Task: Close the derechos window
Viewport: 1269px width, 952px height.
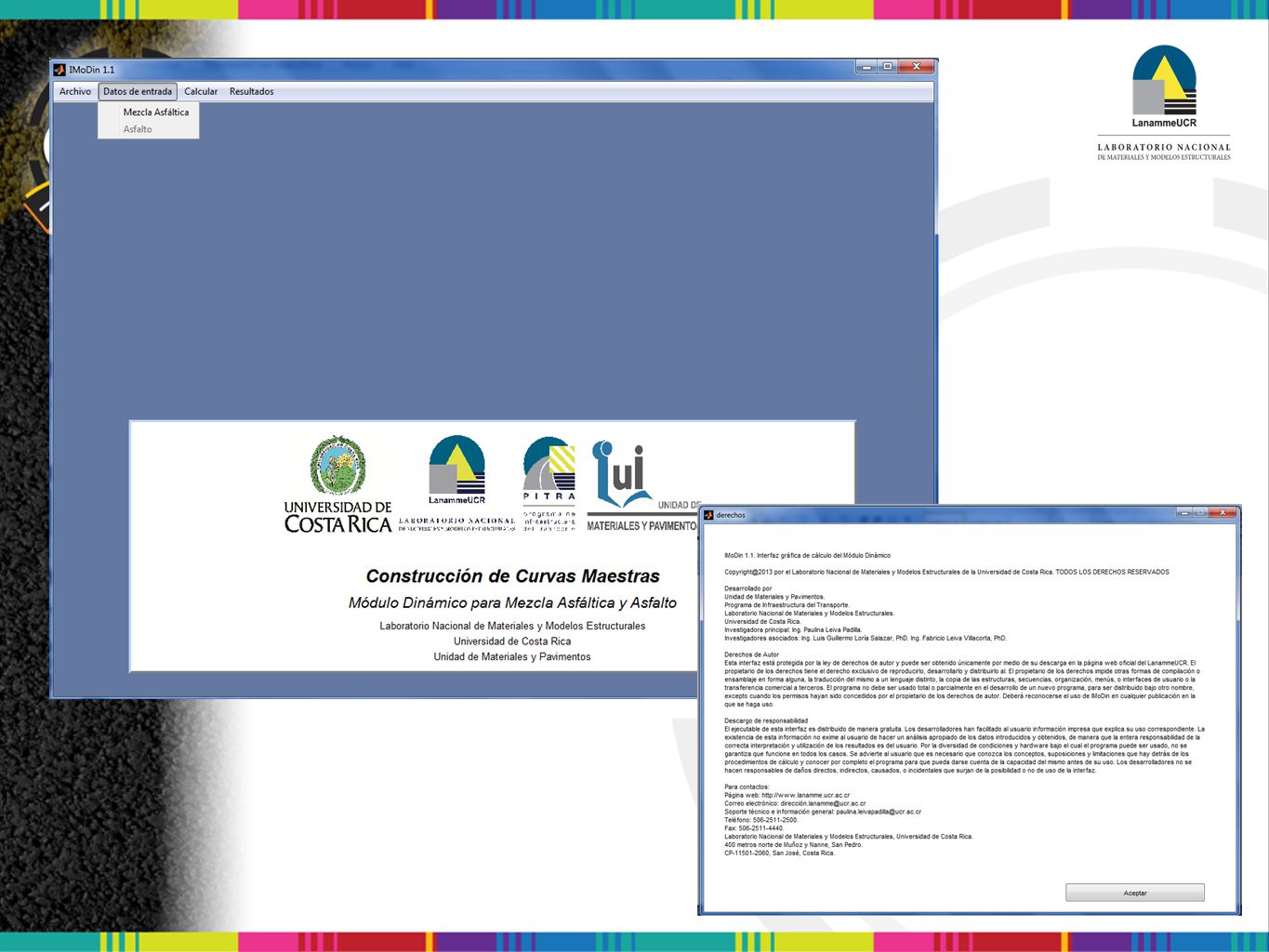Action: (x=1224, y=512)
